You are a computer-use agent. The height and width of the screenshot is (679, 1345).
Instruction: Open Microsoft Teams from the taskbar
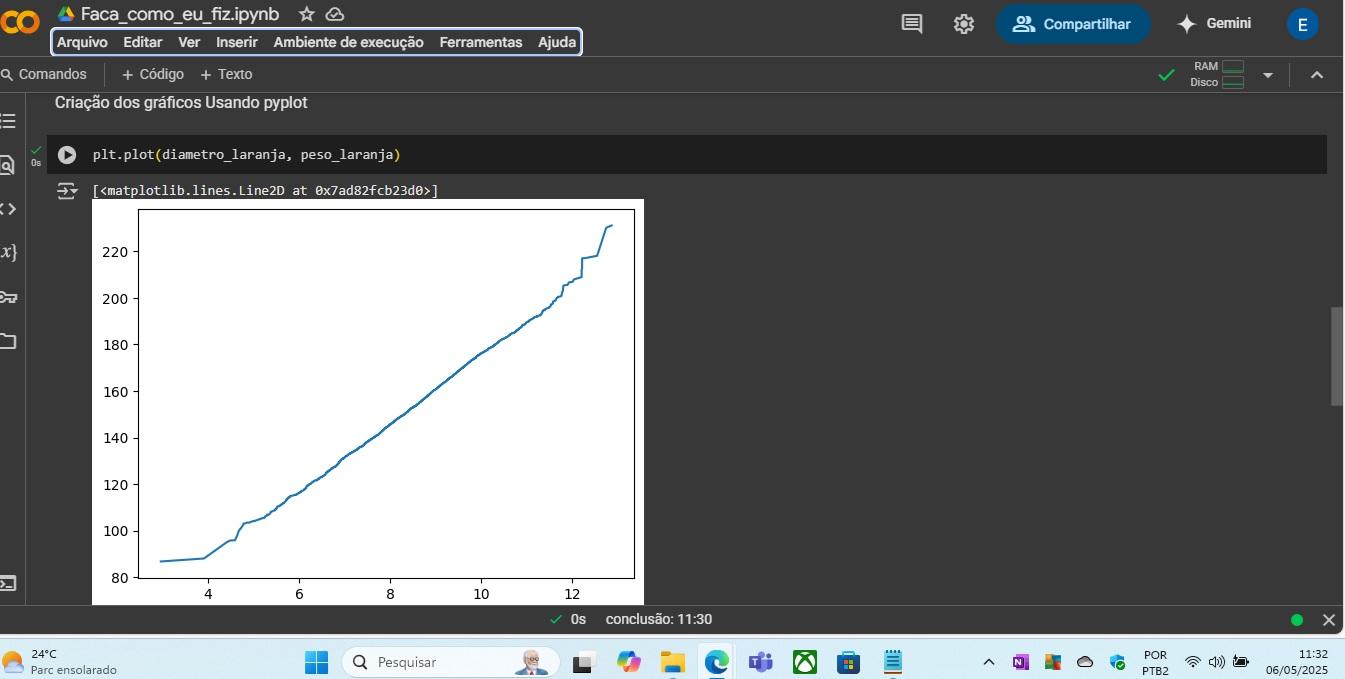pyautogui.click(x=760, y=662)
